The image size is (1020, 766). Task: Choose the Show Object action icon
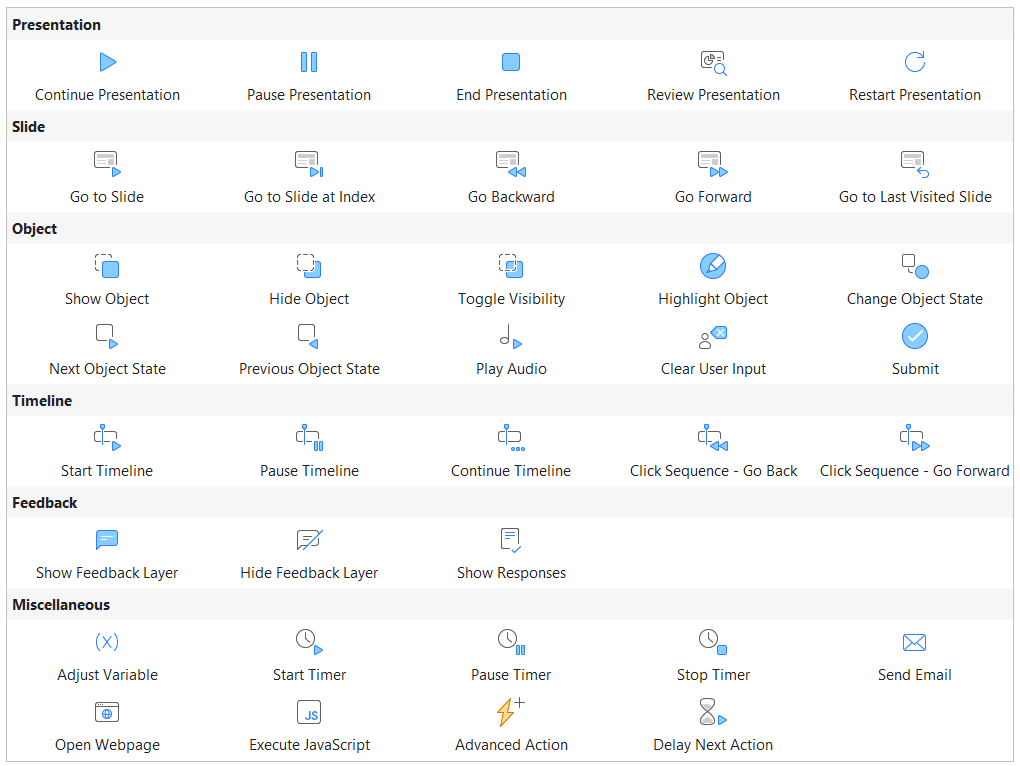tap(107, 266)
